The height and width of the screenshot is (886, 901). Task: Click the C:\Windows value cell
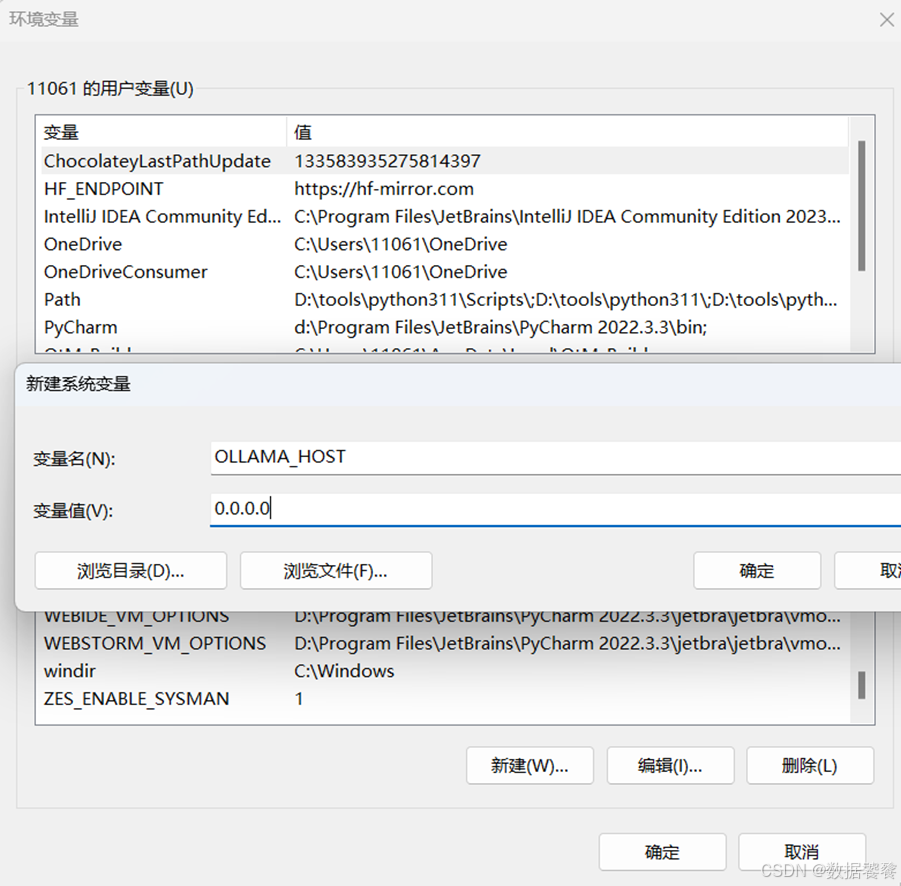click(x=344, y=671)
